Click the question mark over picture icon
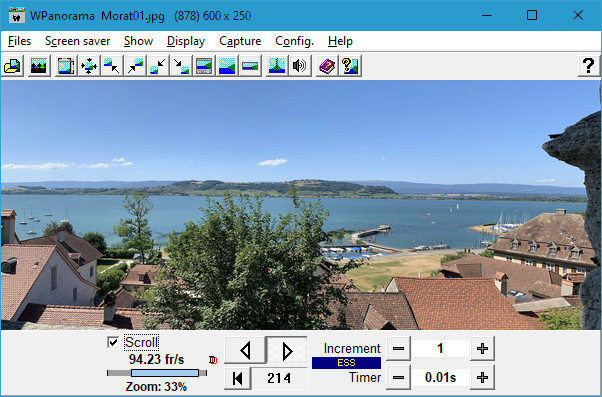 click(350, 66)
